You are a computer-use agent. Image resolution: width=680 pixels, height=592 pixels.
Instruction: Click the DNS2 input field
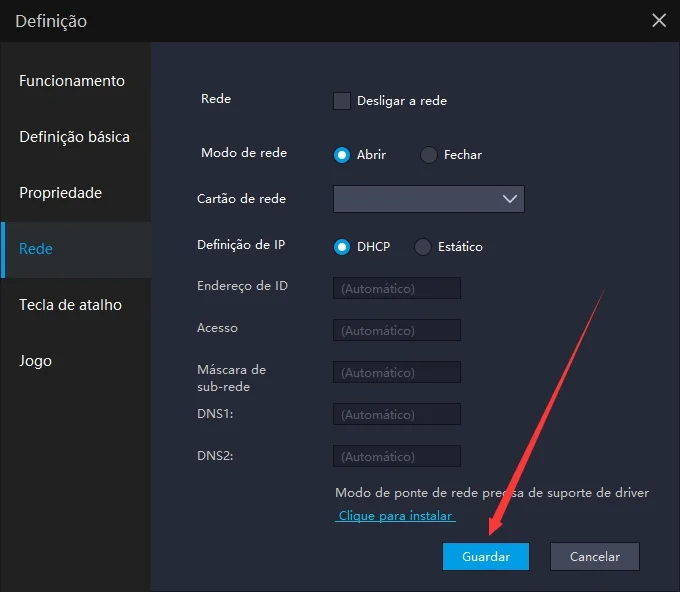pyautogui.click(x=397, y=456)
